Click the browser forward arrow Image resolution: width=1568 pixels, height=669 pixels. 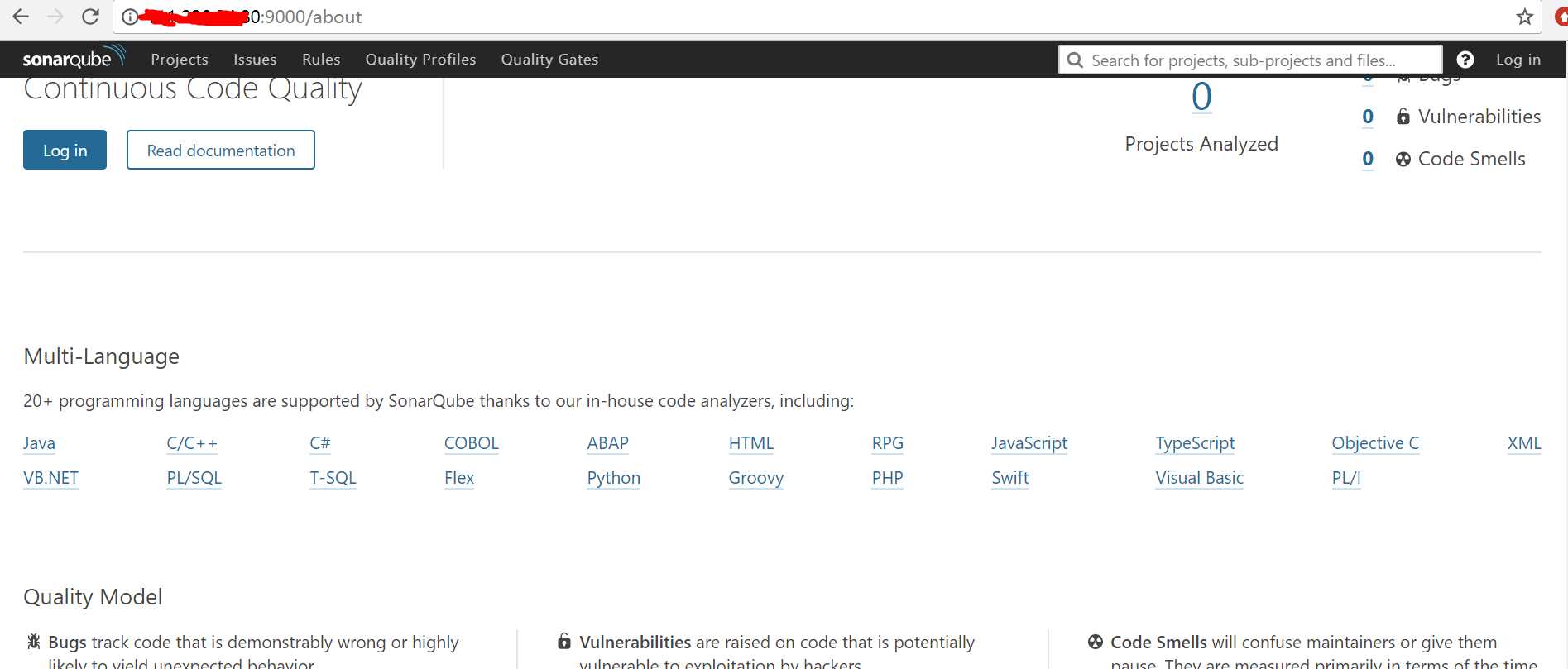pos(55,17)
